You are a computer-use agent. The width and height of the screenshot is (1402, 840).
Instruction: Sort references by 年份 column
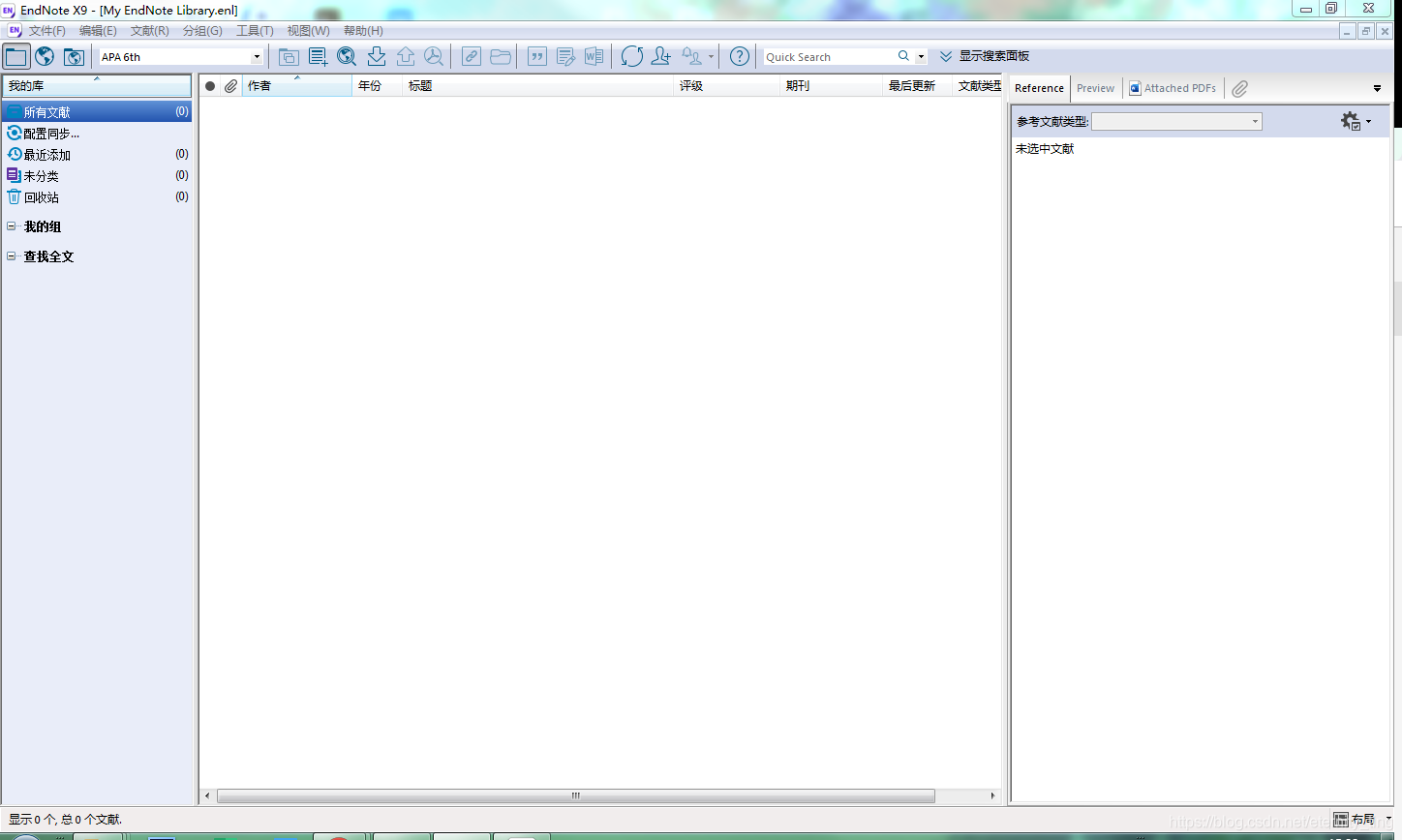[378, 86]
